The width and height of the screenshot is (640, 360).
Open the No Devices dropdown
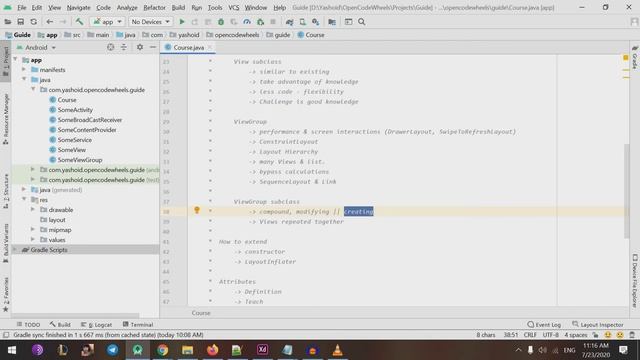(150, 22)
